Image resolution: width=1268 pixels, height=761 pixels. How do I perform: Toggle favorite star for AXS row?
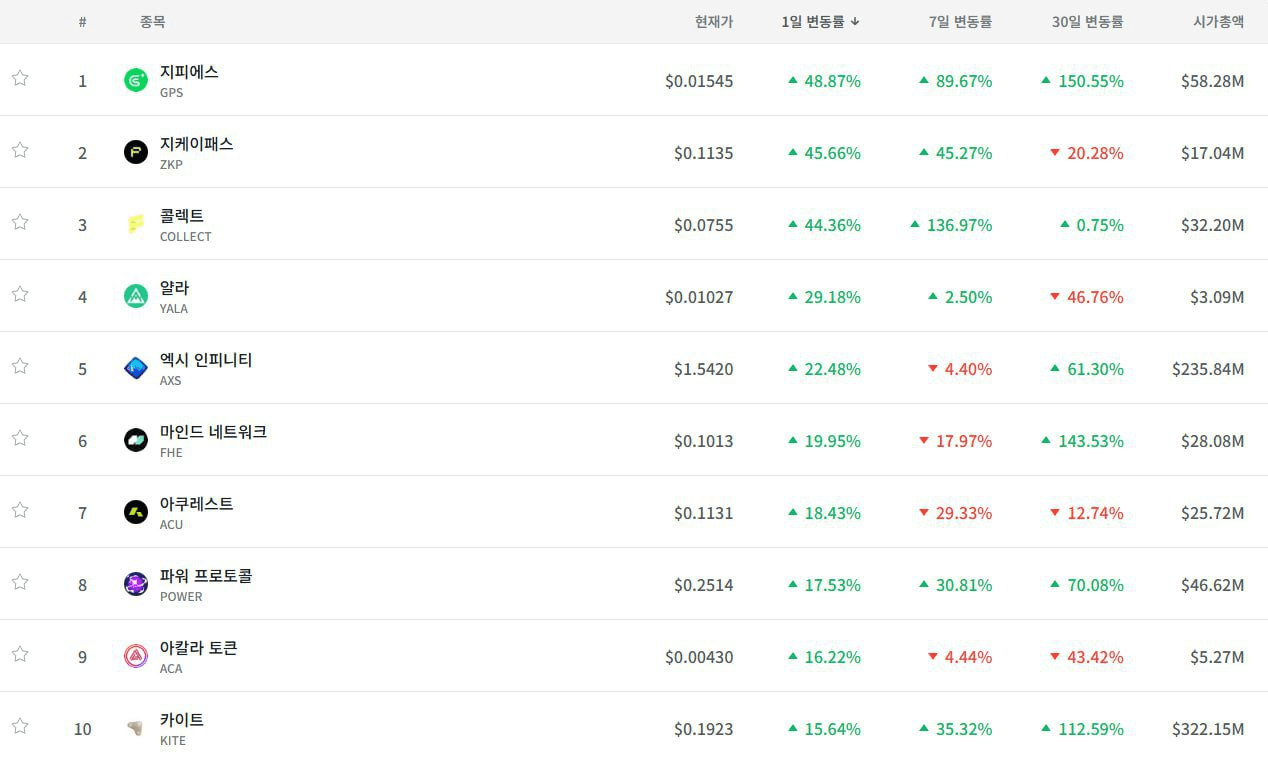[20, 366]
